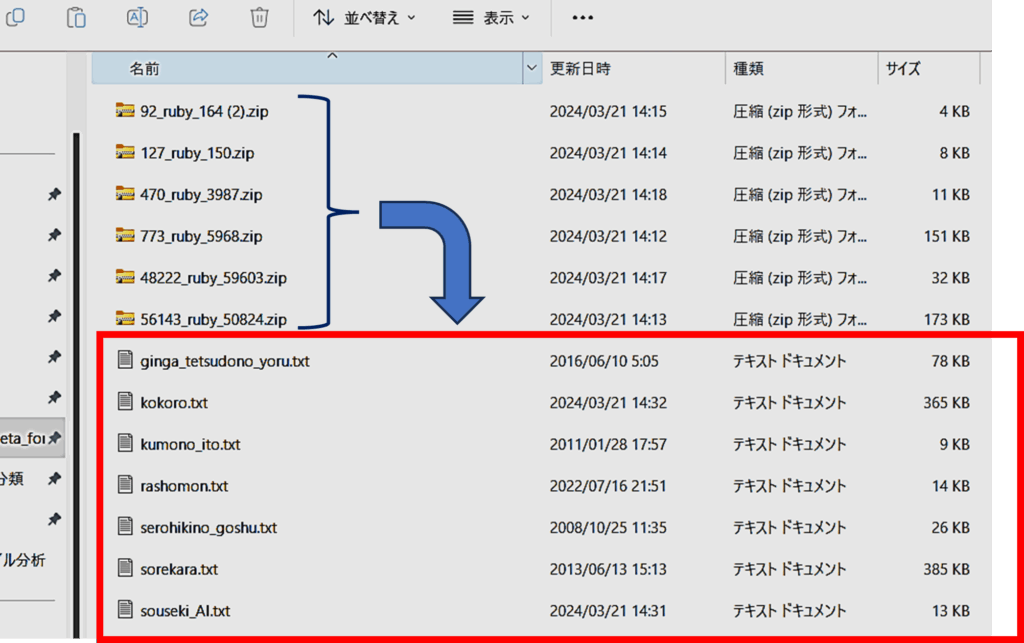
Task: Select the souseki_AI.txt file
Action: (186, 610)
